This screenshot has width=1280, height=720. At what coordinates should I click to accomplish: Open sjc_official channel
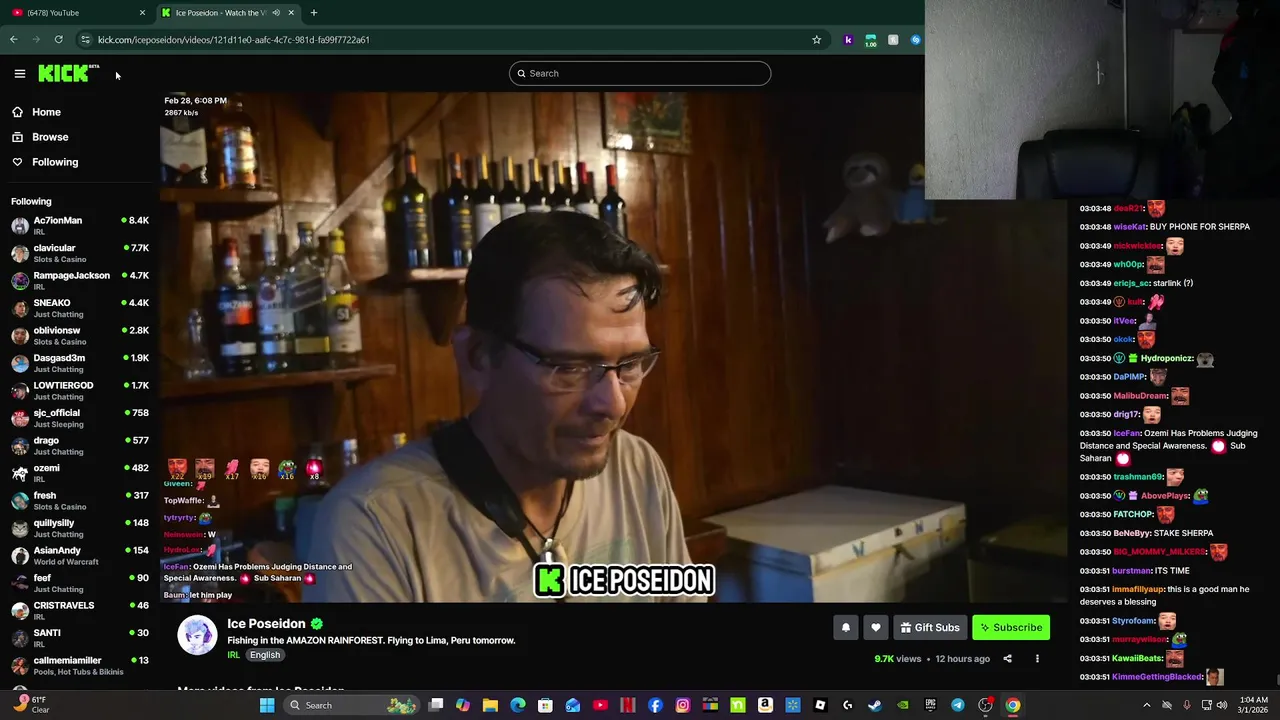tap(80, 418)
